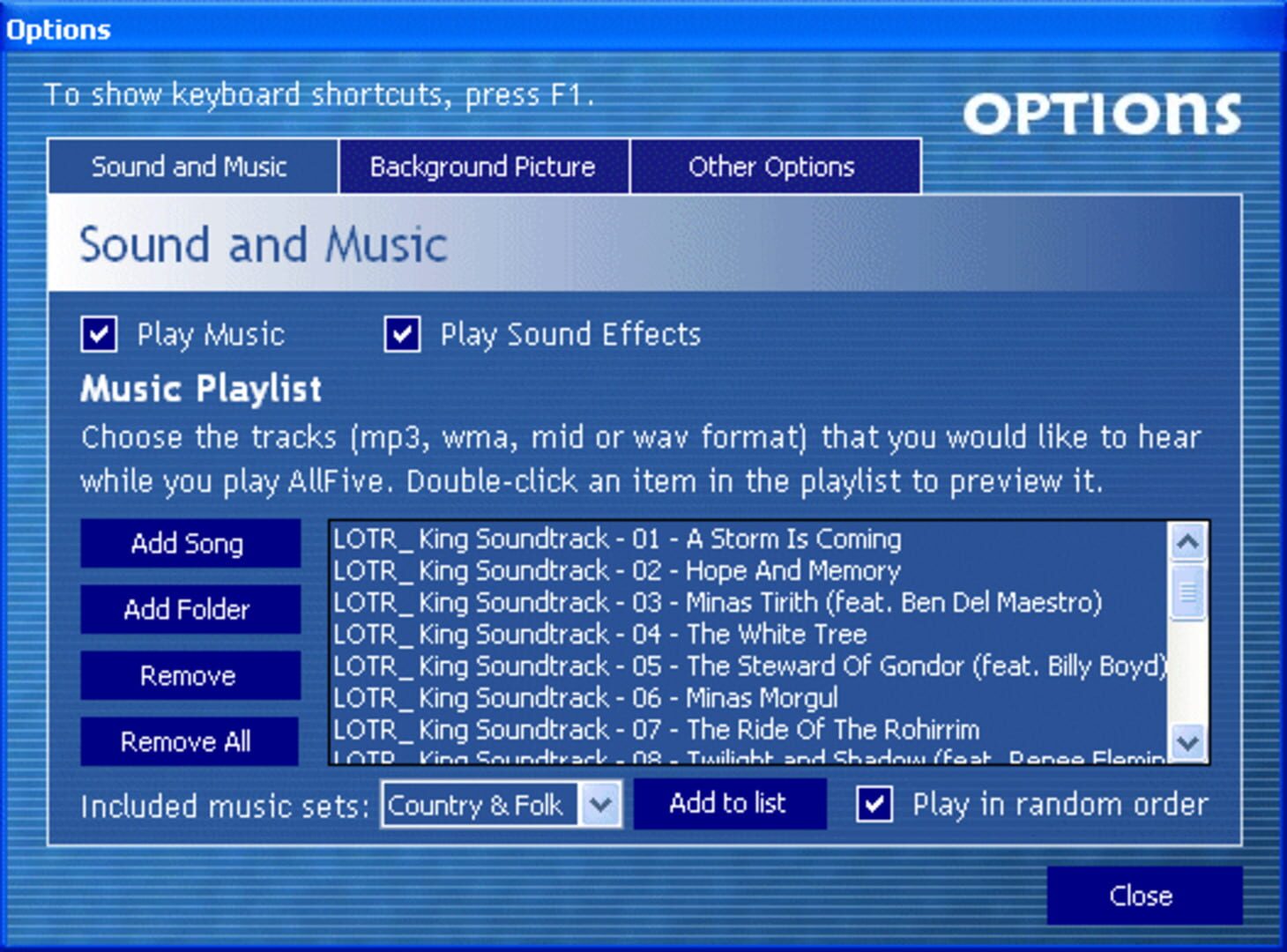Screen dimensions: 1287x952
Task: Disable Play Sound Effects checkbox
Action: (402, 335)
